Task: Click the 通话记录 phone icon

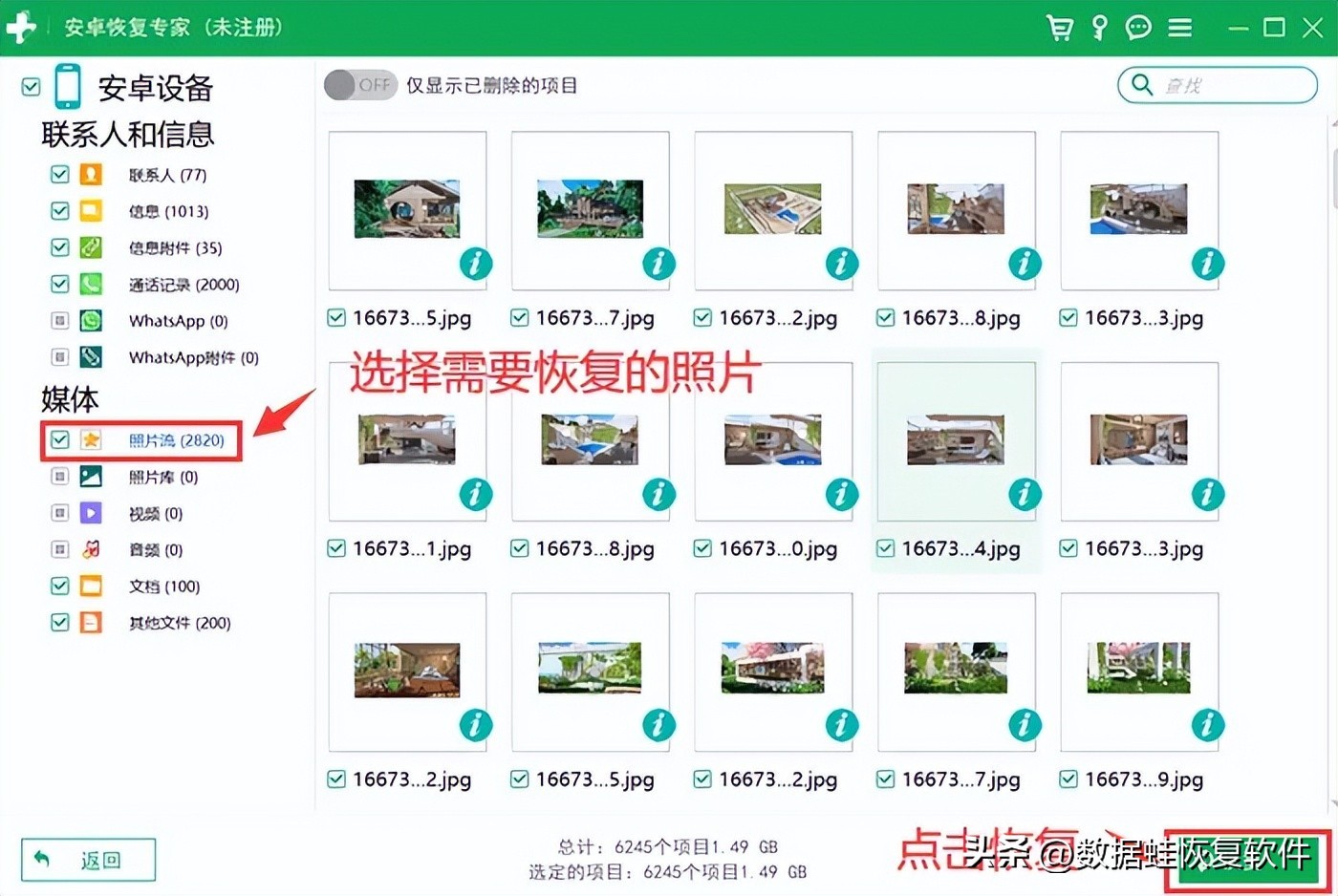Action: [91, 285]
